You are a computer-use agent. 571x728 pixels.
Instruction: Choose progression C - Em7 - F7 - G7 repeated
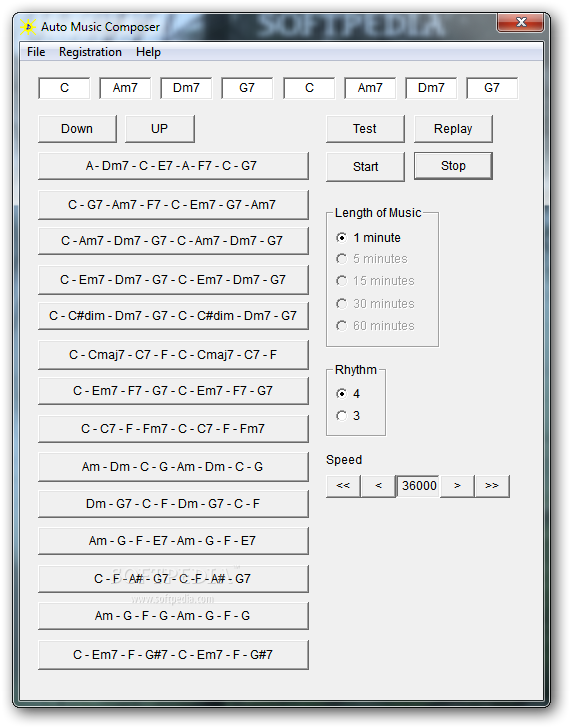pos(173,391)
